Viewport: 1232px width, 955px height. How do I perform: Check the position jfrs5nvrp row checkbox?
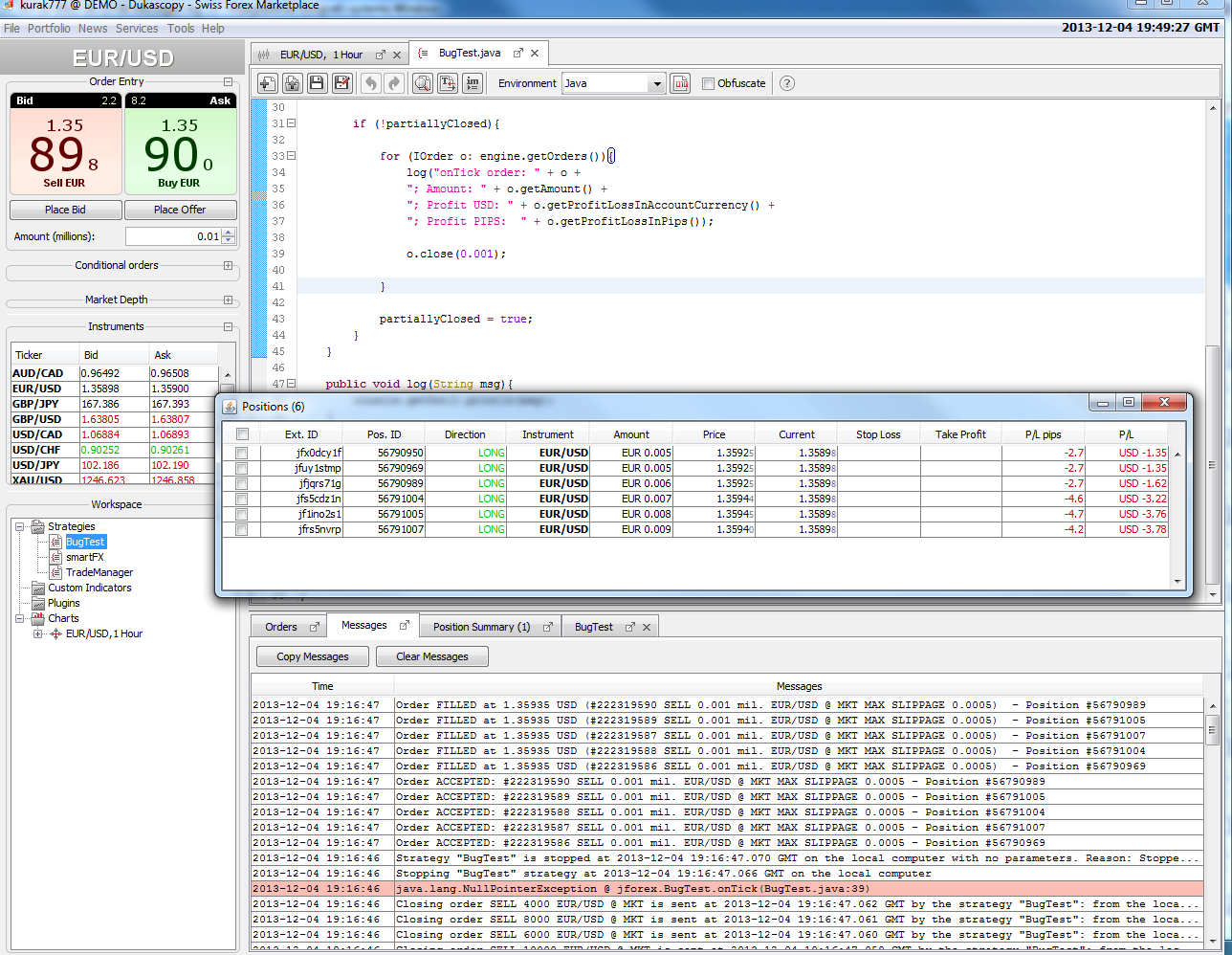[x=242, y=529]
